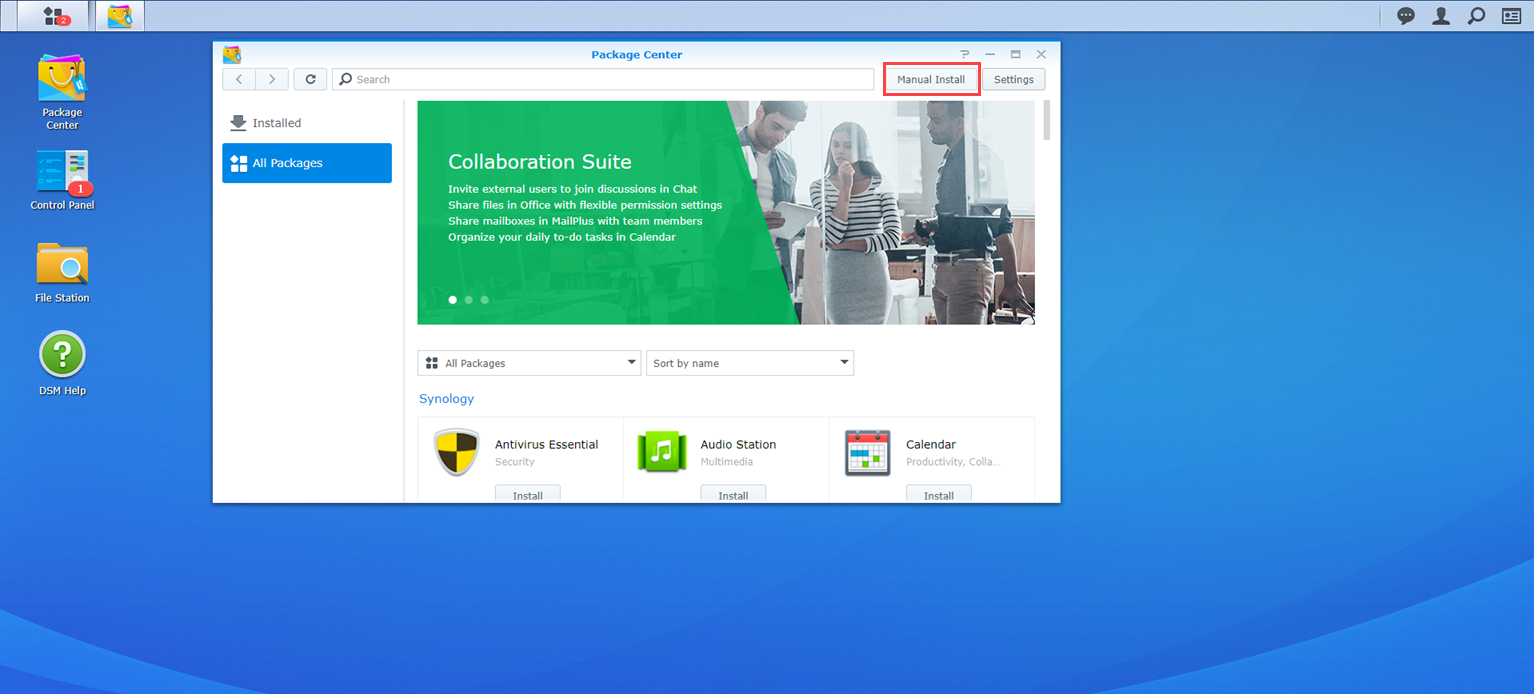The width and height of the screenshot is (1534, 694).
Task: Open Package Center from the desktop
Action: point(62,90)
